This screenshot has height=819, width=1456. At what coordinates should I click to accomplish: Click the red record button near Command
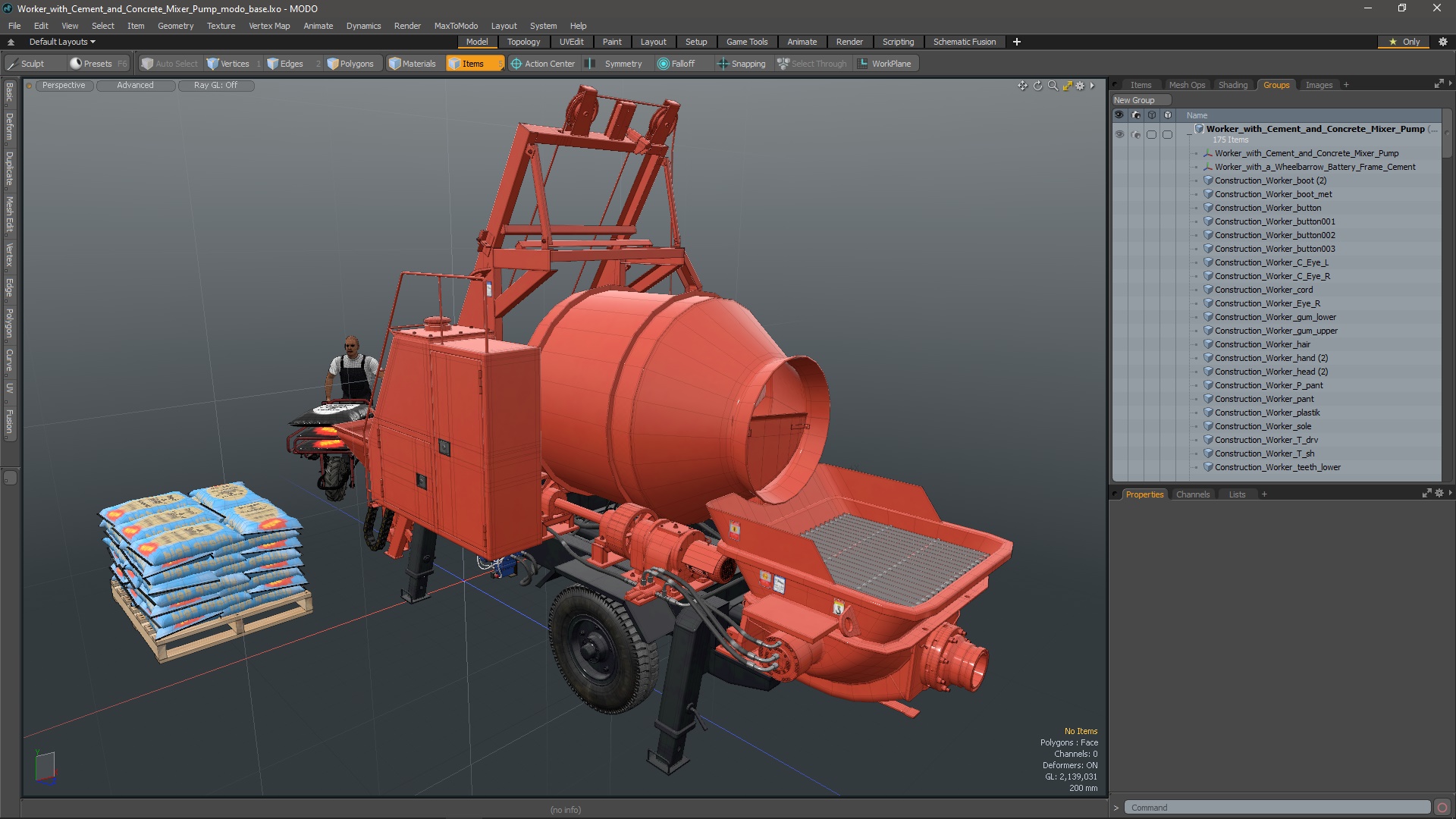(1442, 808)
